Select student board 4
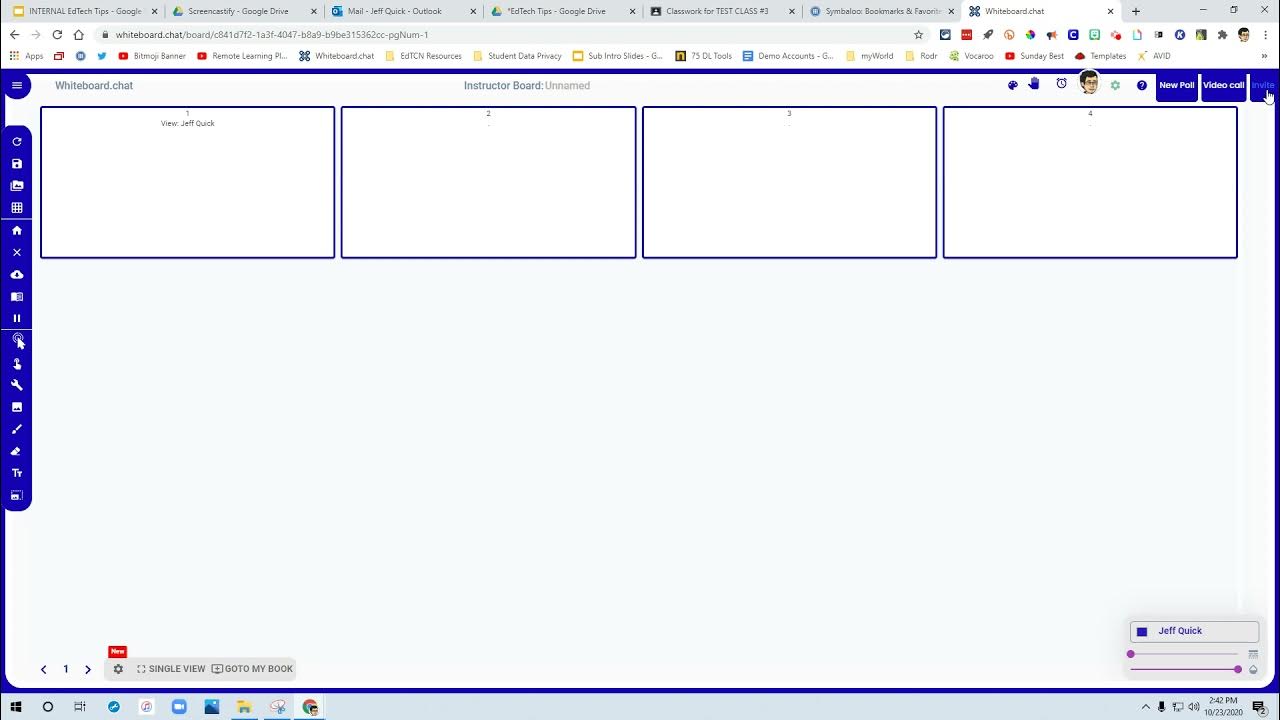 tap(1090, 182)
